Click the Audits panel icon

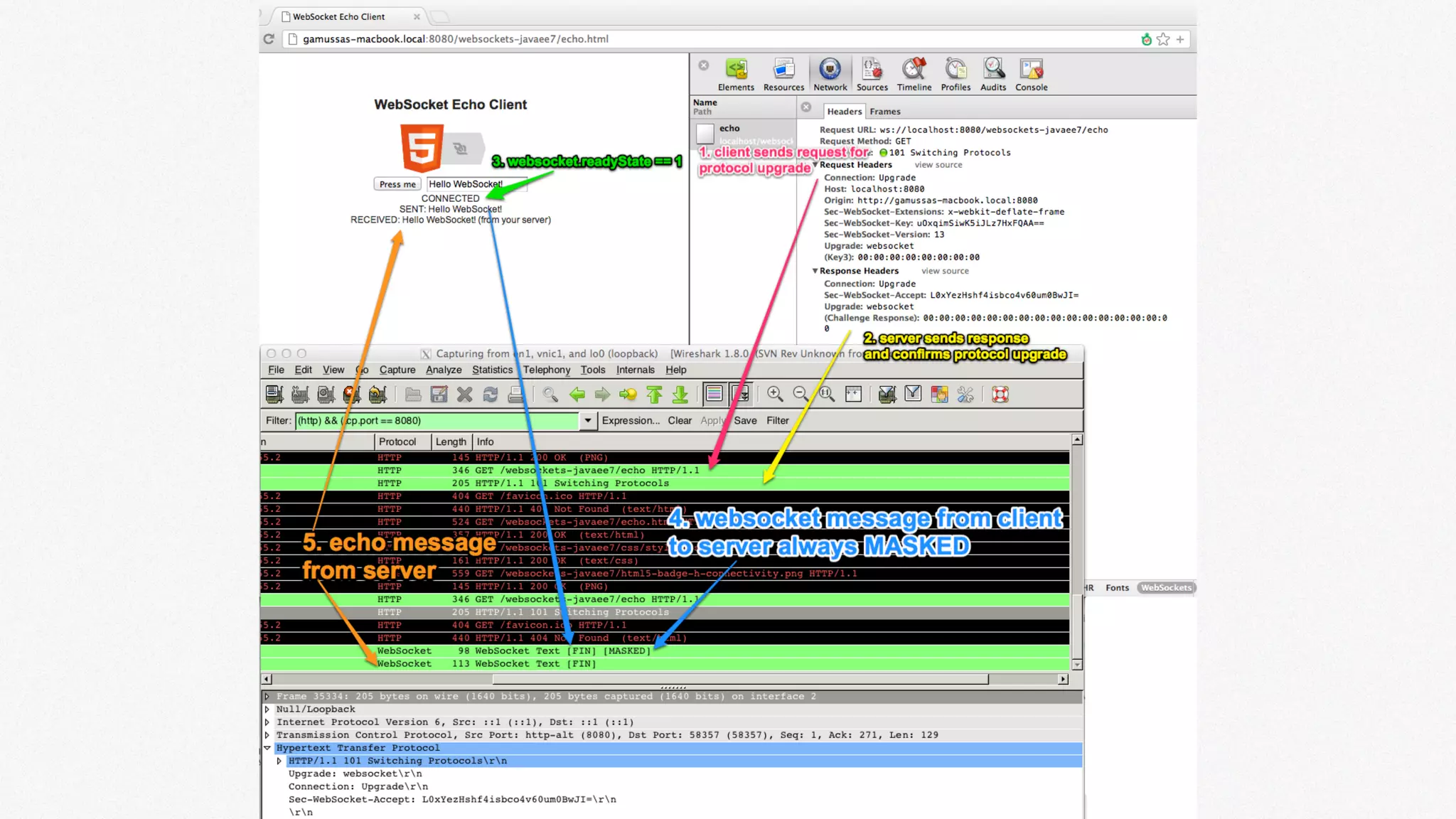[x=993, y=75]
